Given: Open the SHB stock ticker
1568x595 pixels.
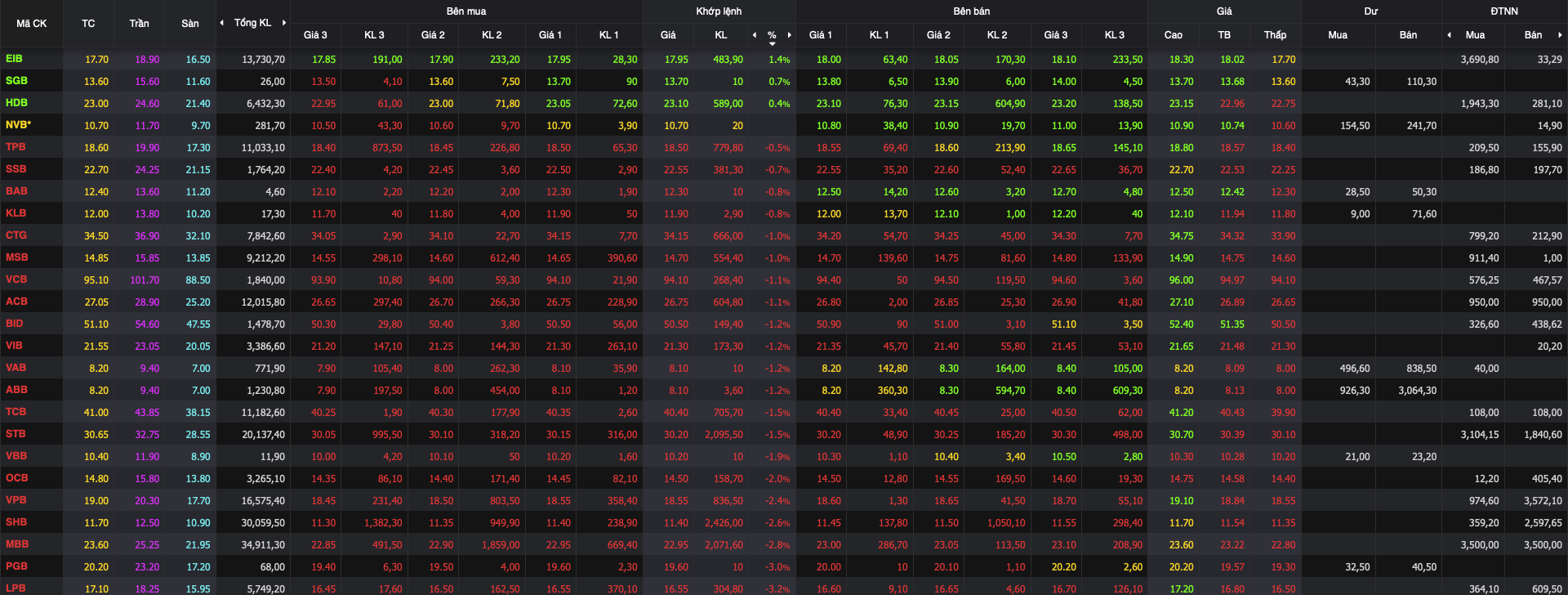Looking at the screenshot, I should (x=16, y=522).
